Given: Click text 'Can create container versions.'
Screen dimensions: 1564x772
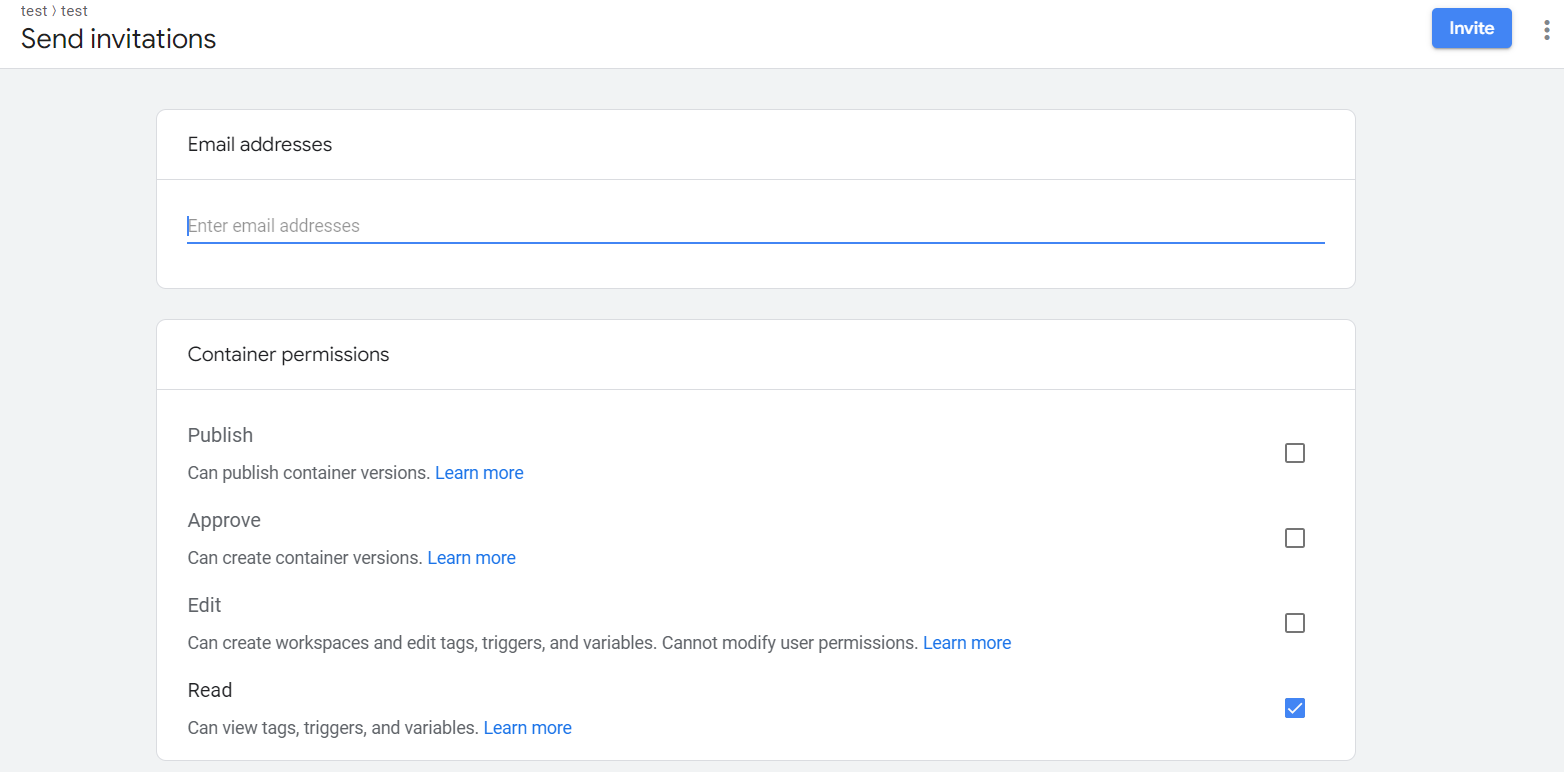Looking at the screenshot, I should tap(305, 558).
